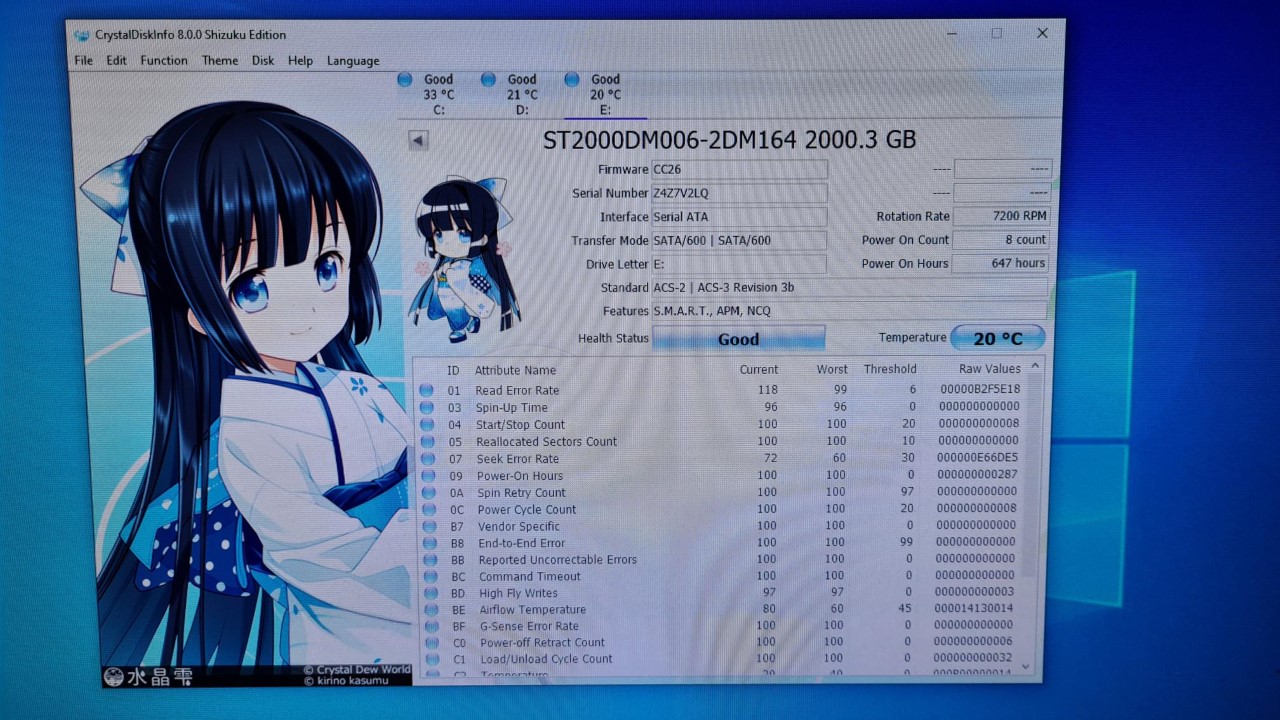The image size is (1280, 720).
Task: Click the blue status dot beside Read Error Rate
Action: coord(429,390)
